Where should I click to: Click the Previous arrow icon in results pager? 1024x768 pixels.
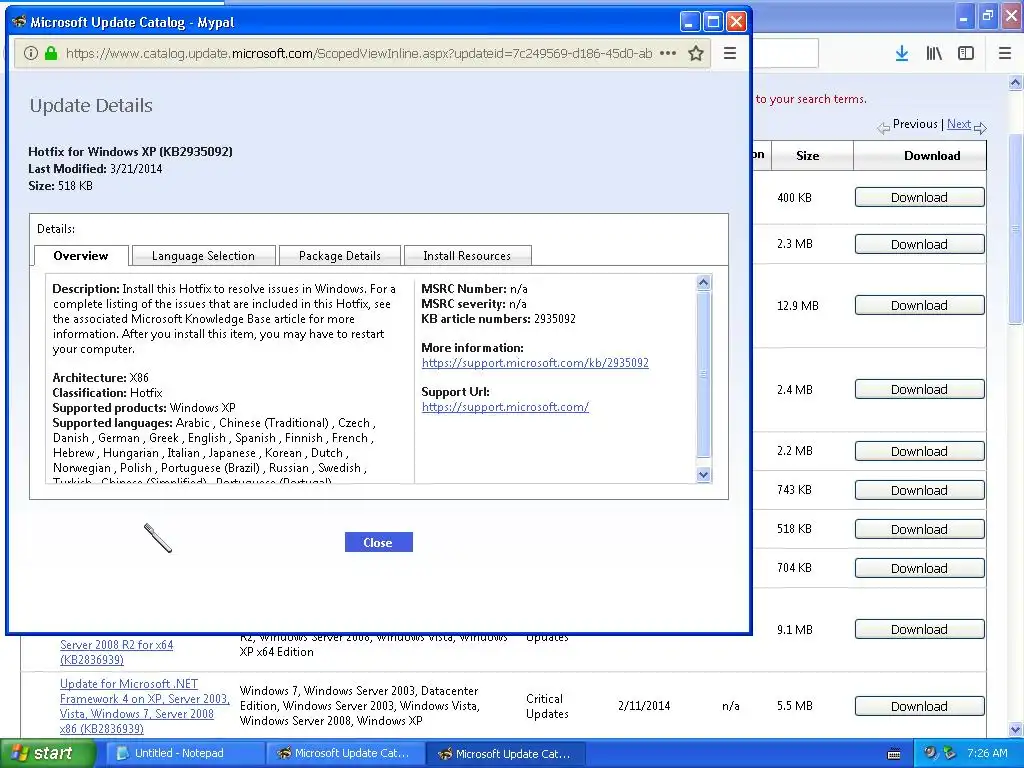[884, 128]
